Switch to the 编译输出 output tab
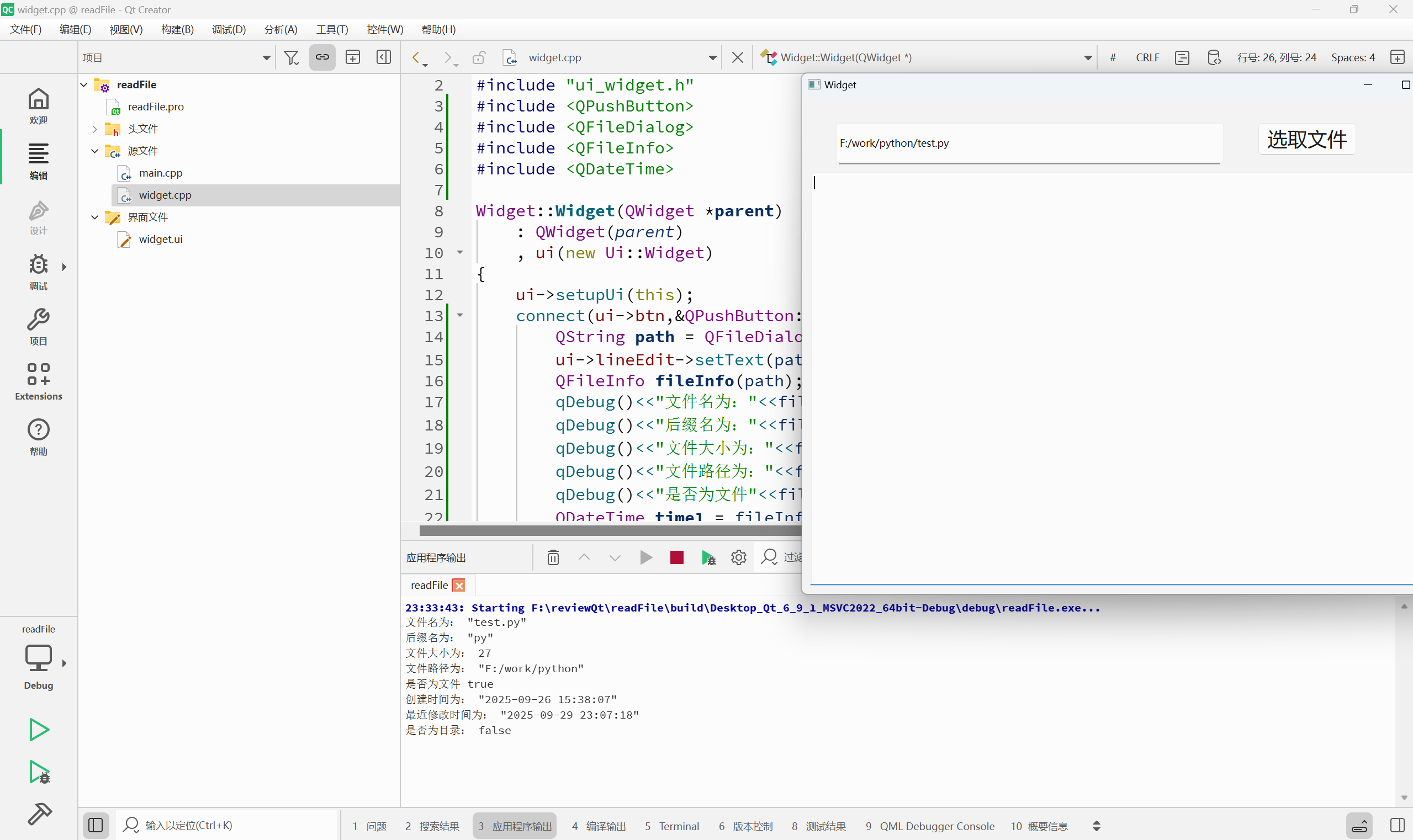The image size is (1413, 840). point(599,826)
